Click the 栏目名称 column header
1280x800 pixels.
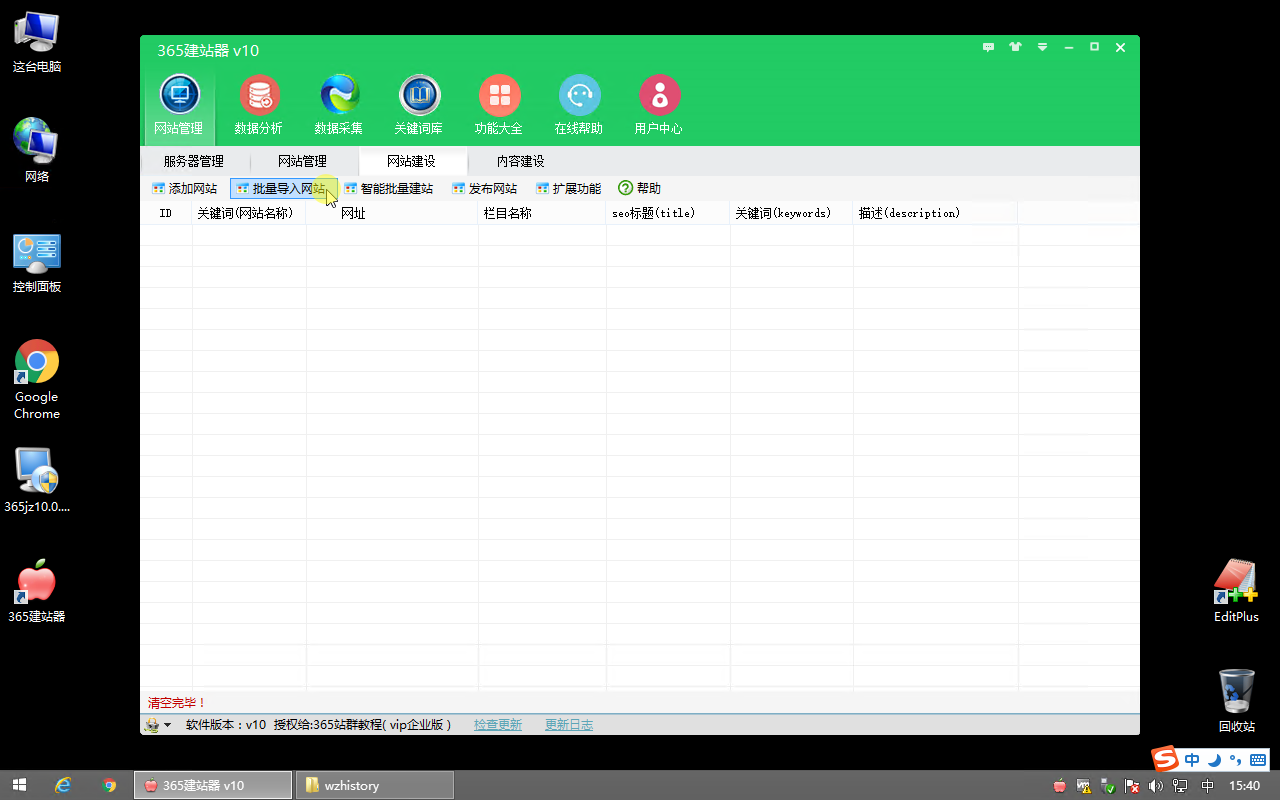click(x=542, y=213)
